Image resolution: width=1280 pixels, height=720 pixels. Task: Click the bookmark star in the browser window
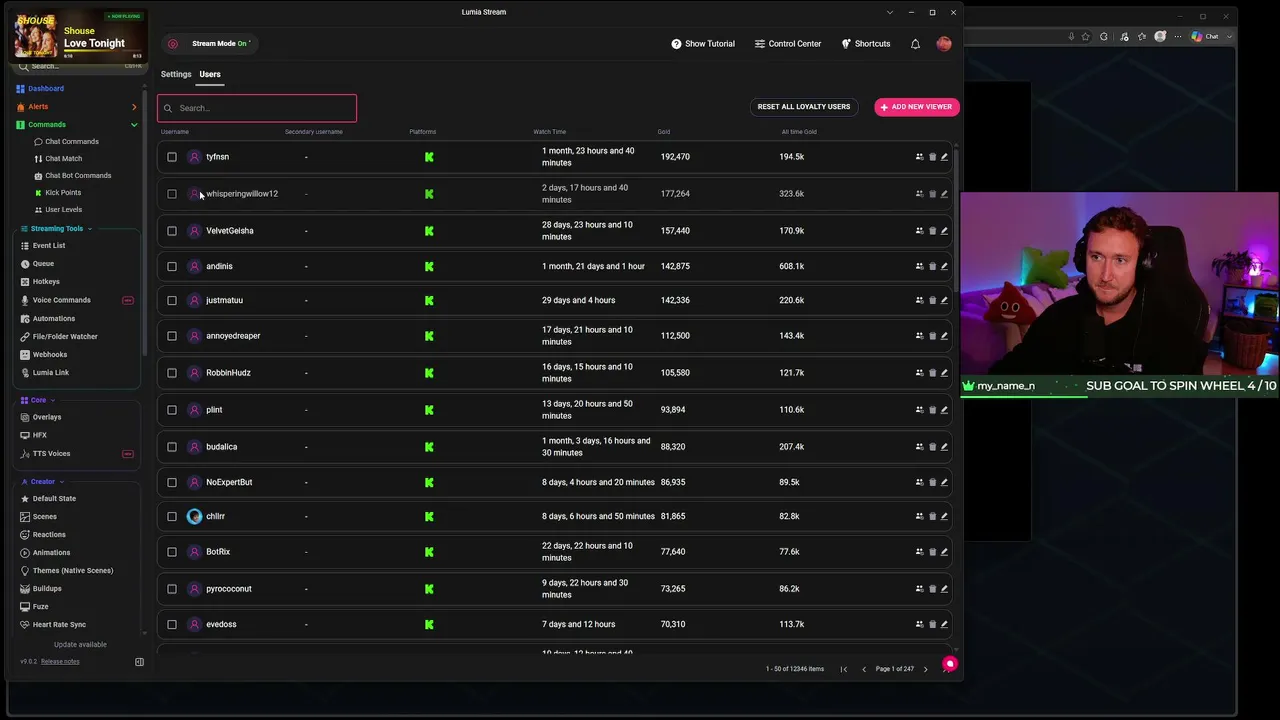[x=1085, y=37]
